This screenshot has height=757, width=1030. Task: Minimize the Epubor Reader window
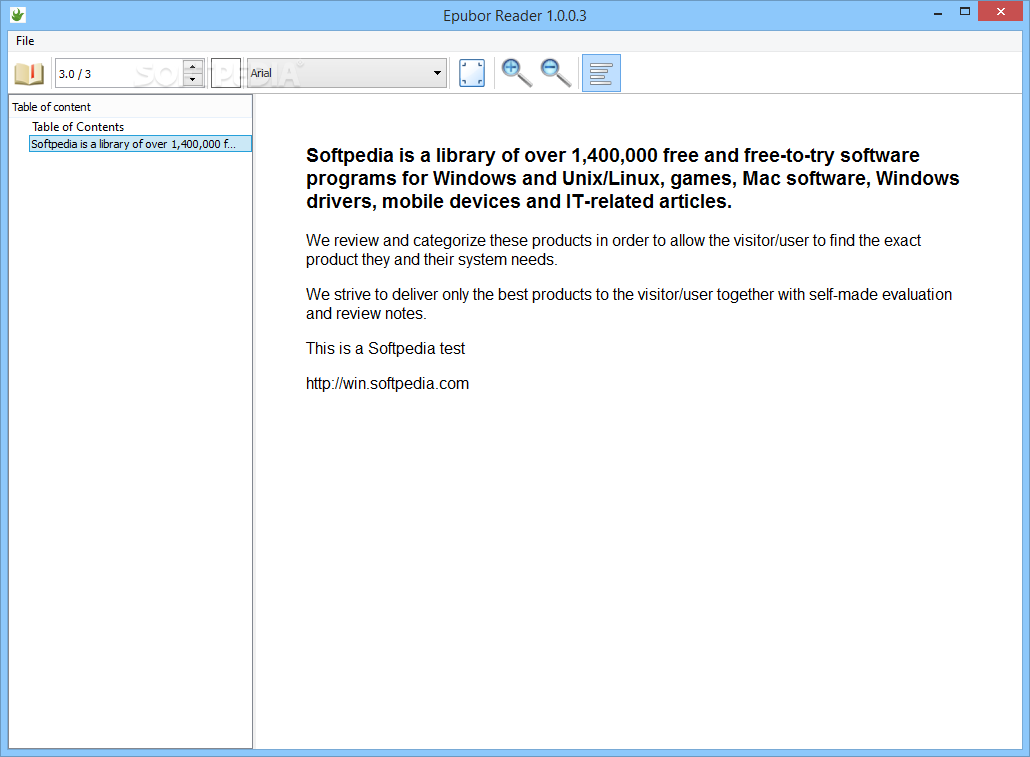(938, 12)
